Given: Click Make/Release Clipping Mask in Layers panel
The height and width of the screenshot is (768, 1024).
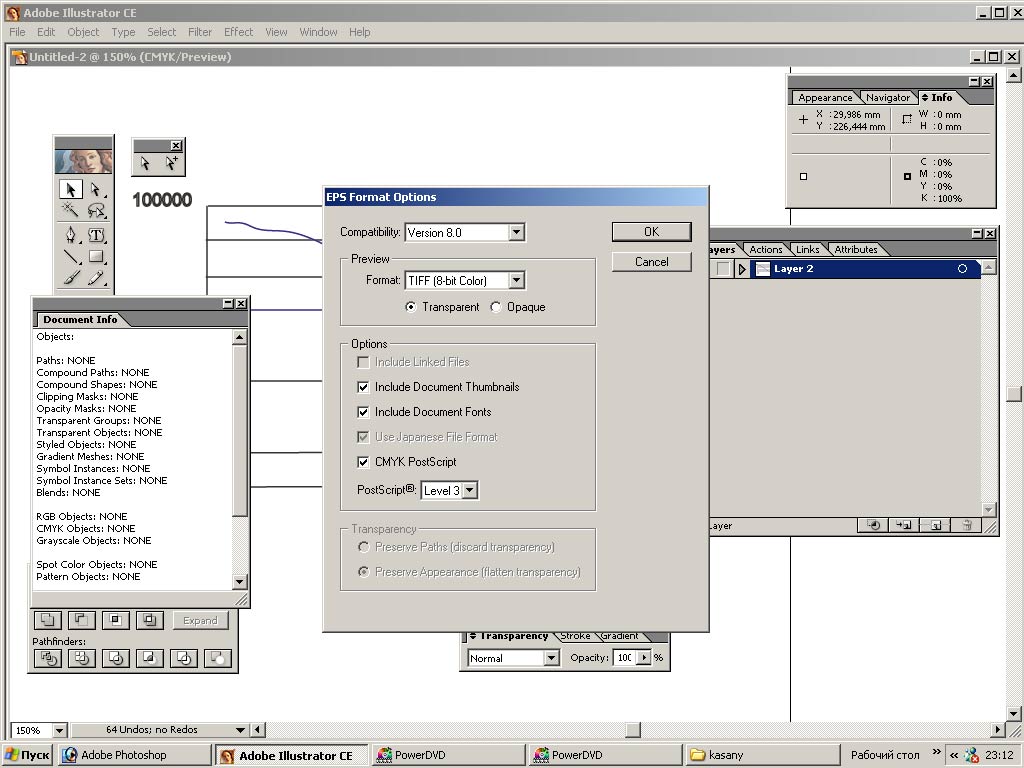Looking at the screenshot, I should pos(873,525).
